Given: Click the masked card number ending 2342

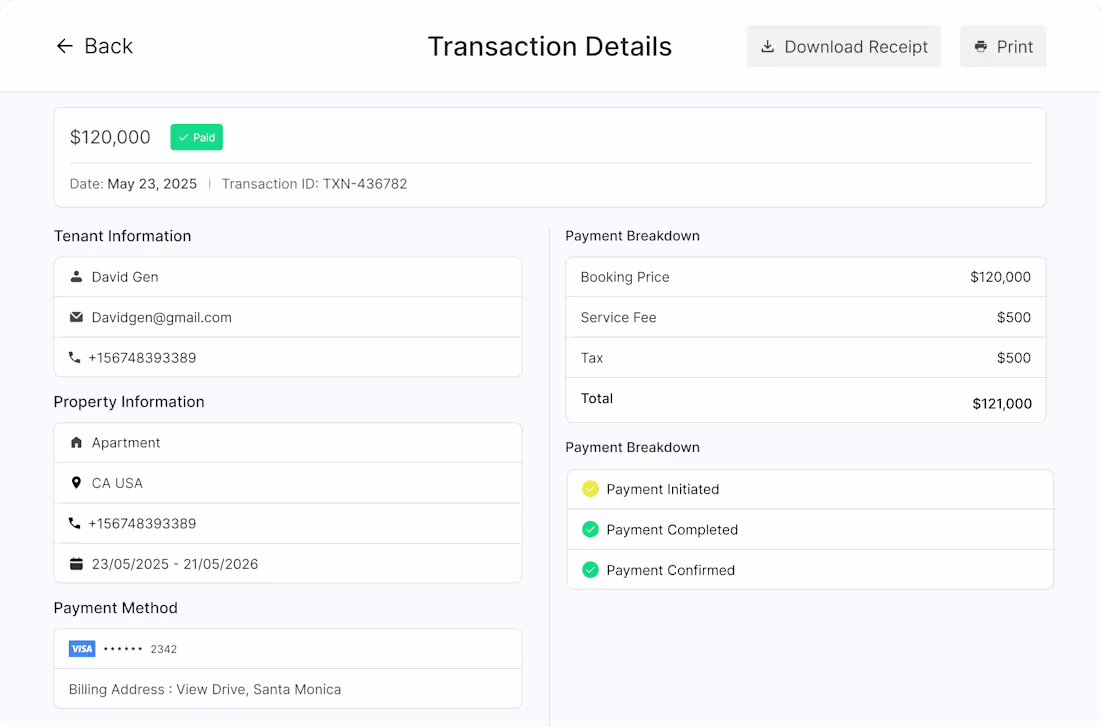Looking at the screenshot, I should click(x=140, y=649).
